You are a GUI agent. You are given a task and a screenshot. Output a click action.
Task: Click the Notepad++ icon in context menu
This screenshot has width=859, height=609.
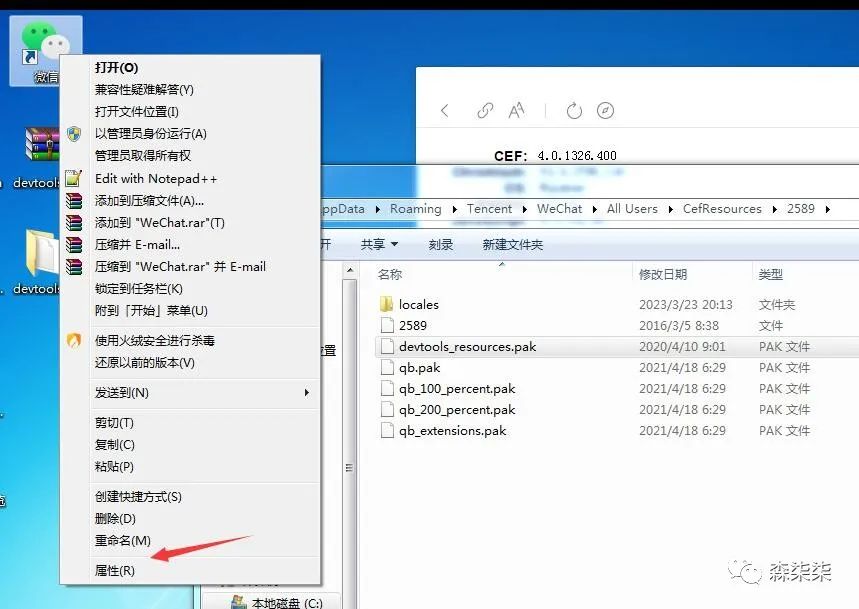(71, 178)
